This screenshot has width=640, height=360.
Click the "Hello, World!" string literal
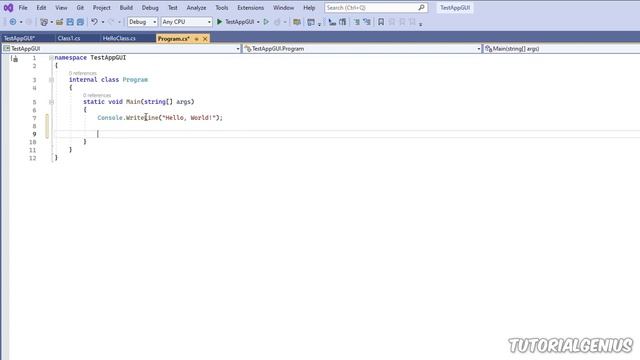coord(189,118)
